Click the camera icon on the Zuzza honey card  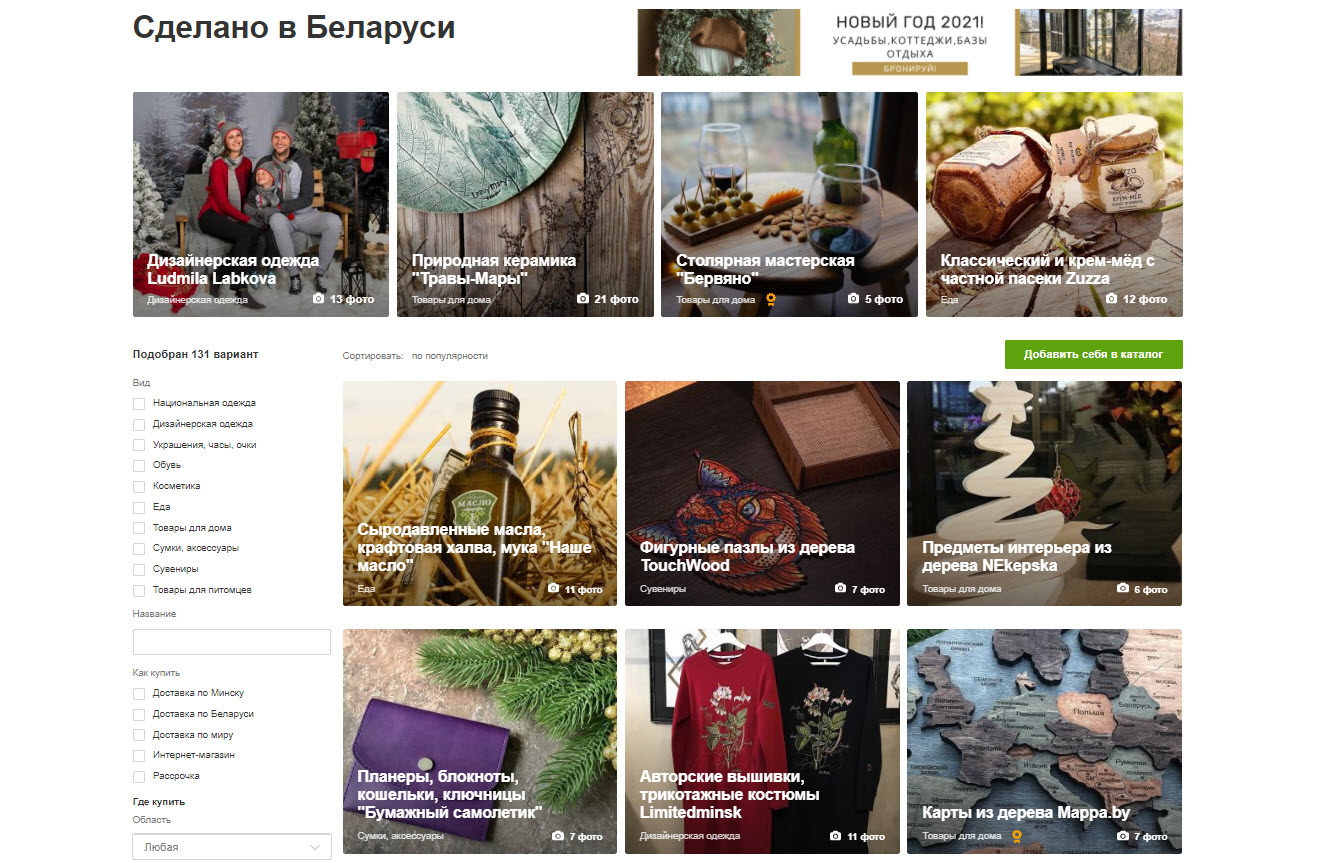pyautogui.click(x=1111, y=299)
